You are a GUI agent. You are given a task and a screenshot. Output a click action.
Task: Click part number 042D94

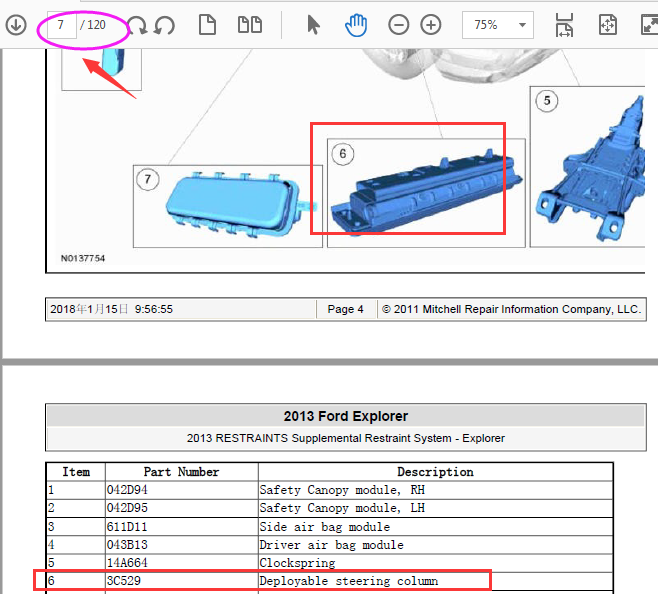pyautogui.click(x=127, y=490)
